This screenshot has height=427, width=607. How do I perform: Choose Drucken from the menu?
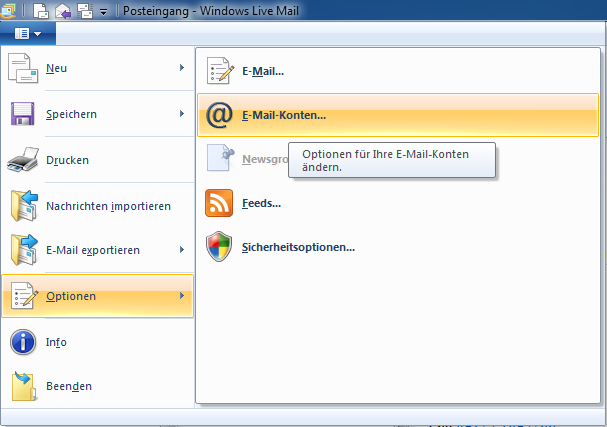(98, 159)
